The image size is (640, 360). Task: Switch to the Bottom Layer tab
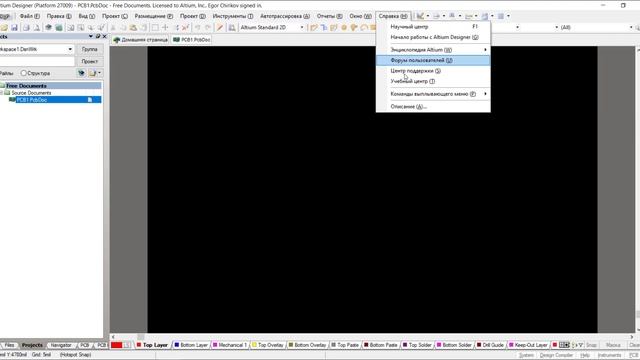point(191,345)
